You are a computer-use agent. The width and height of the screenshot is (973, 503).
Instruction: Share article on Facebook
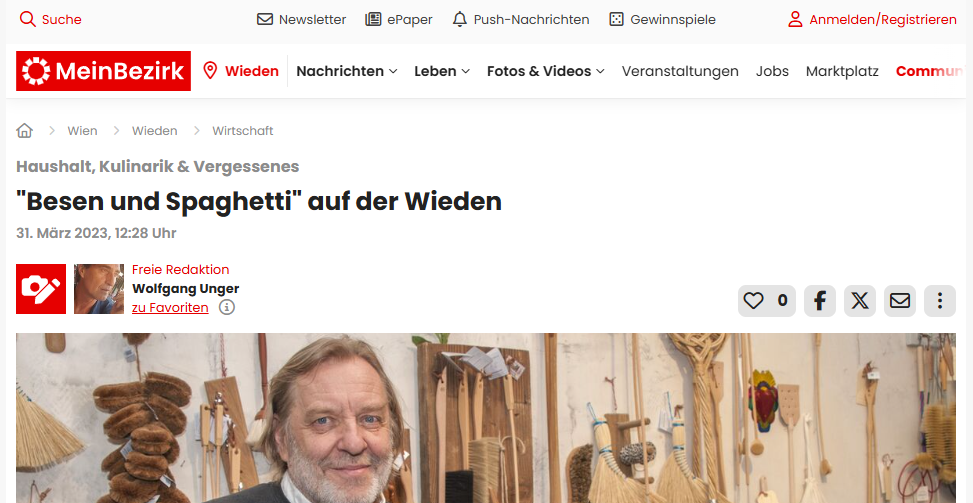820,301
